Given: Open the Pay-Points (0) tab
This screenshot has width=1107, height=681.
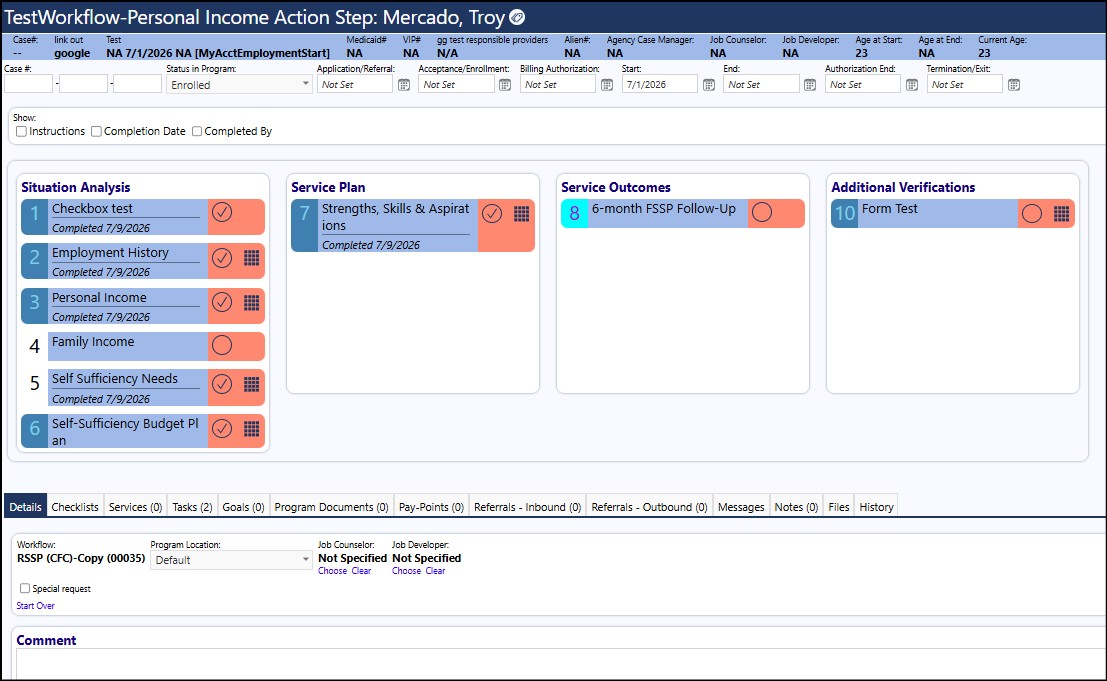Looking at the screenshot, I should [x=431, y=507].
